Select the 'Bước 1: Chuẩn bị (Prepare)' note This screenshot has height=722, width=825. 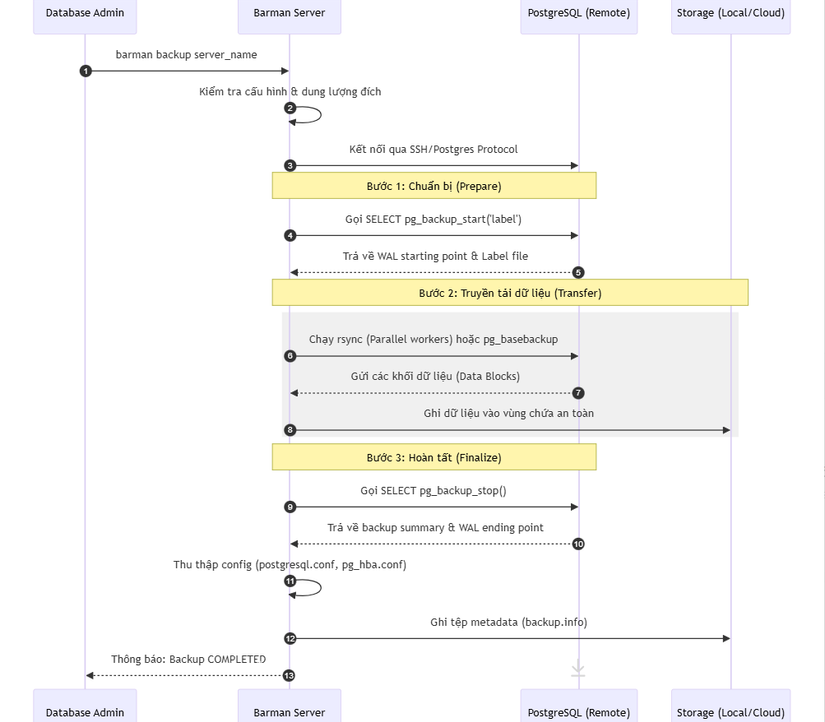click(434, 186)
